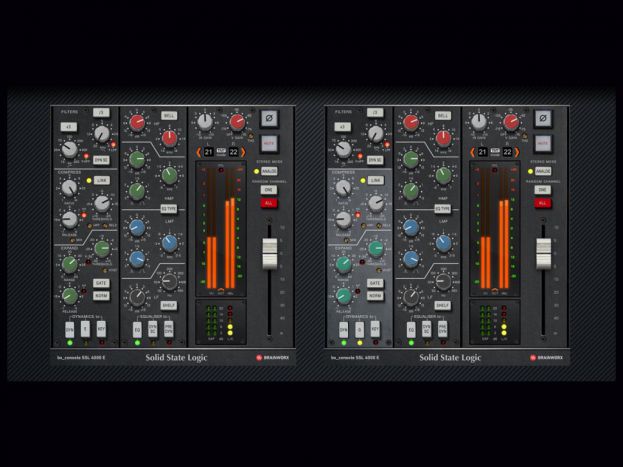The width and height of the screenshot is (623, 467).
Task: Toggle DYN dynamics in button on left console
Action: click(70, 329)
